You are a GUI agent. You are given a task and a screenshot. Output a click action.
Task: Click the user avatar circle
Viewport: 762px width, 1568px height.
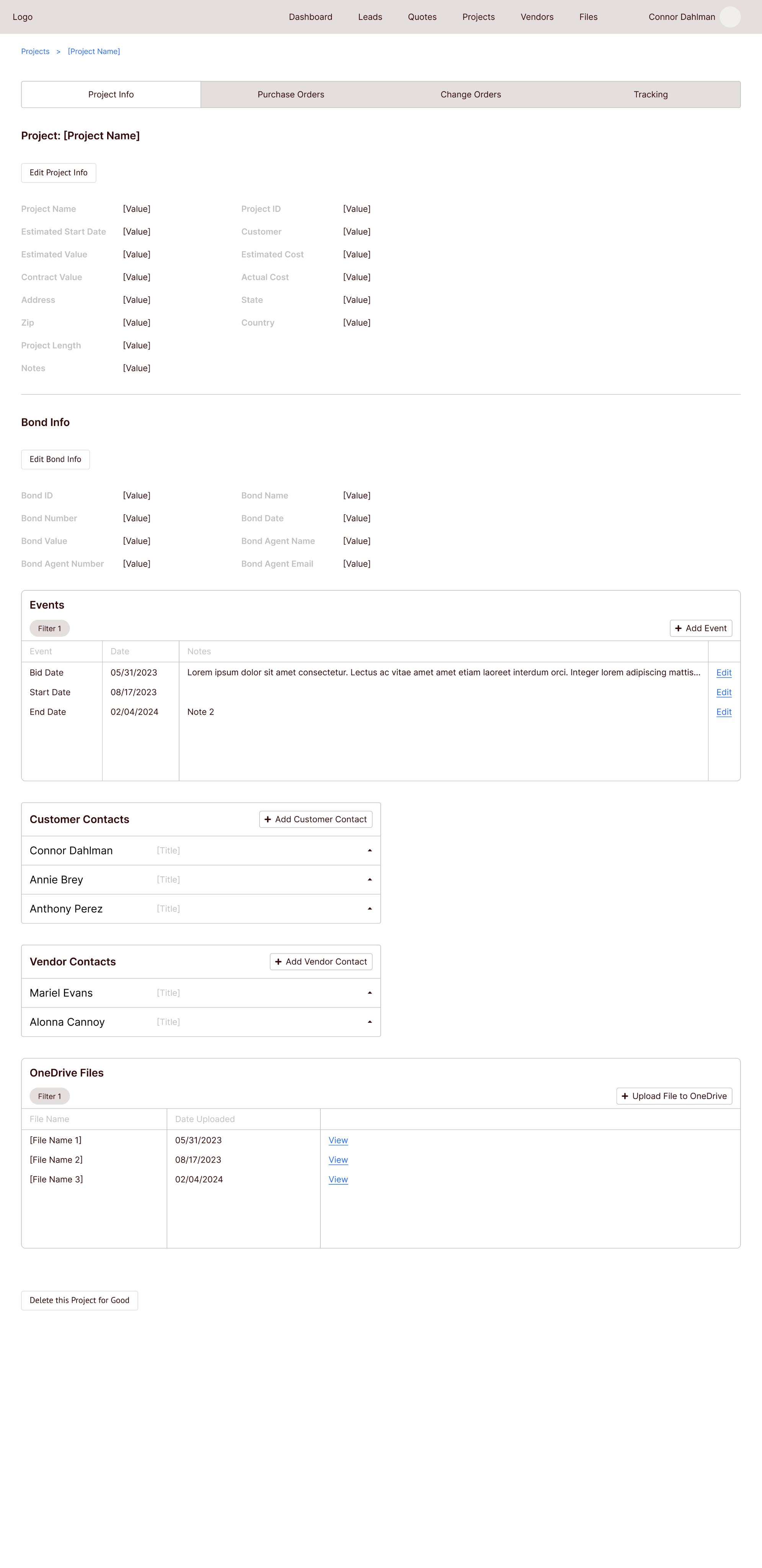click(x=730, y=17)
